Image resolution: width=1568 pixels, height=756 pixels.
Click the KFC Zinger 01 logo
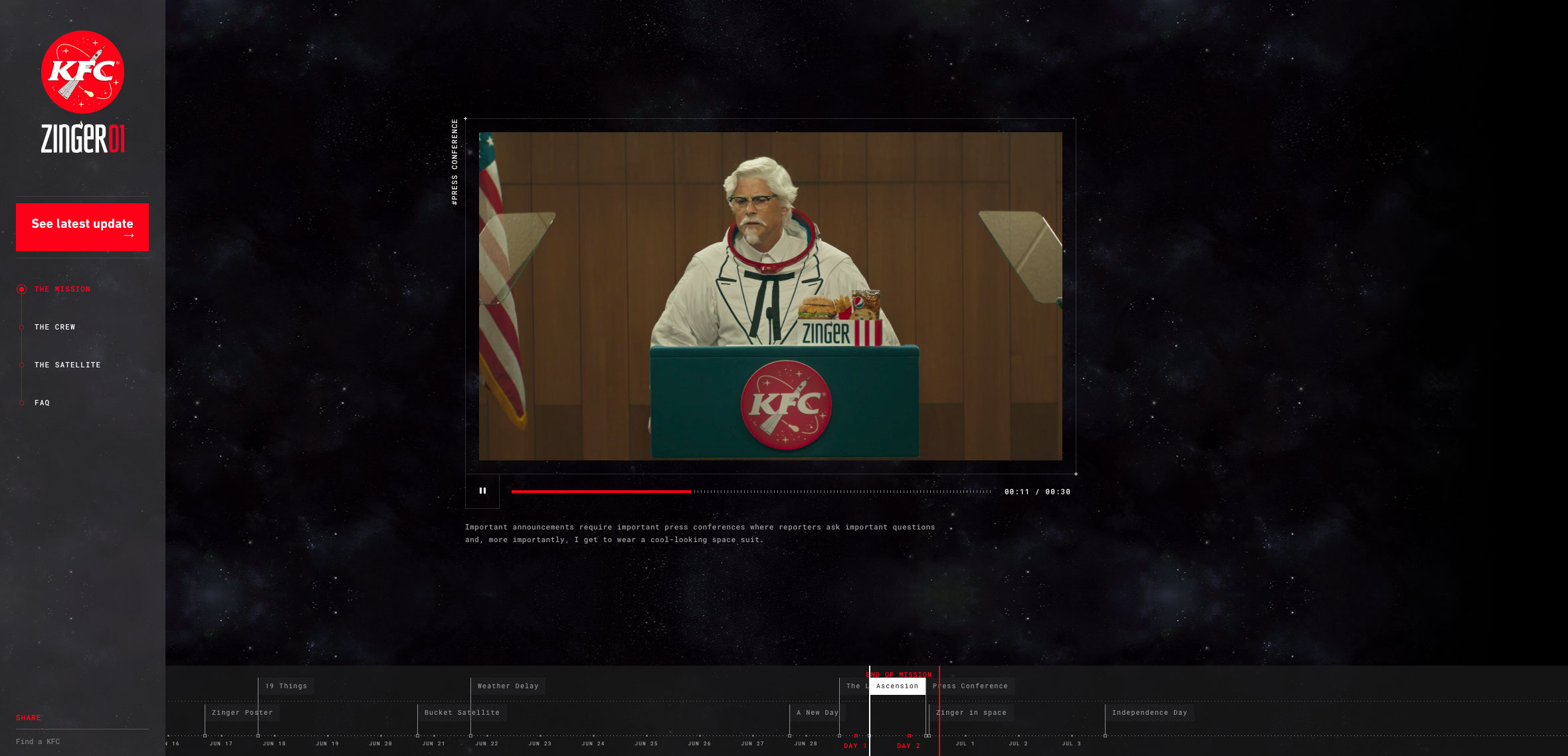pyautogui.click(x=82, y=92)
